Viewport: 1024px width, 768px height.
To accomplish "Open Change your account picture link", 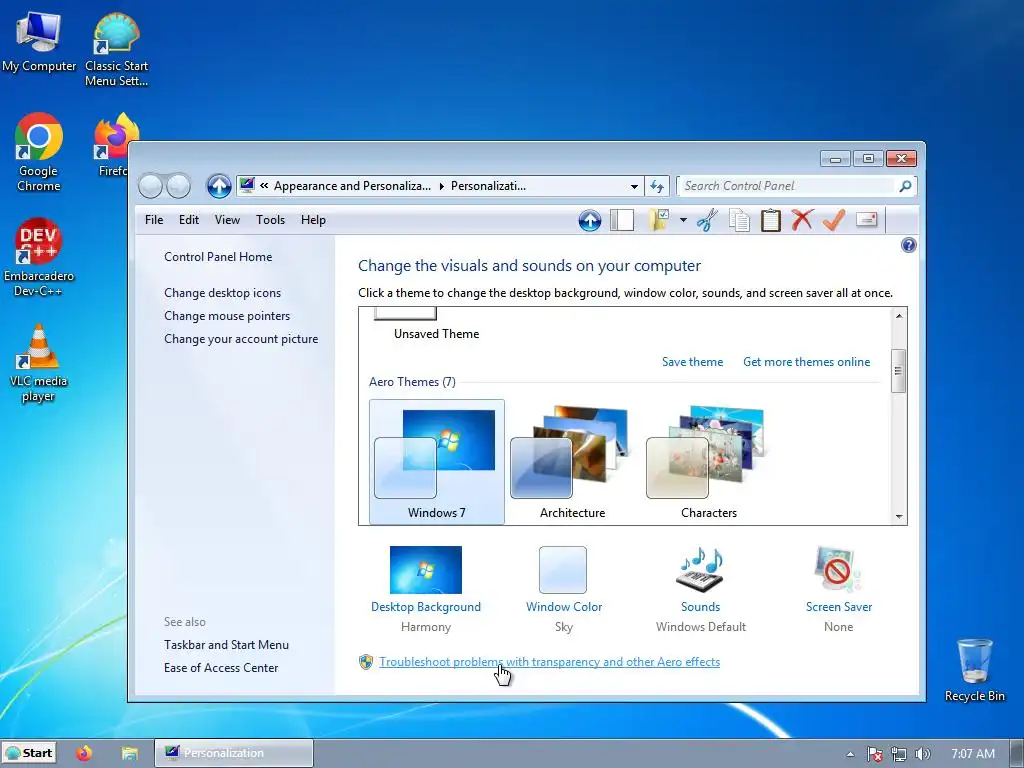I will coord(241,339).
